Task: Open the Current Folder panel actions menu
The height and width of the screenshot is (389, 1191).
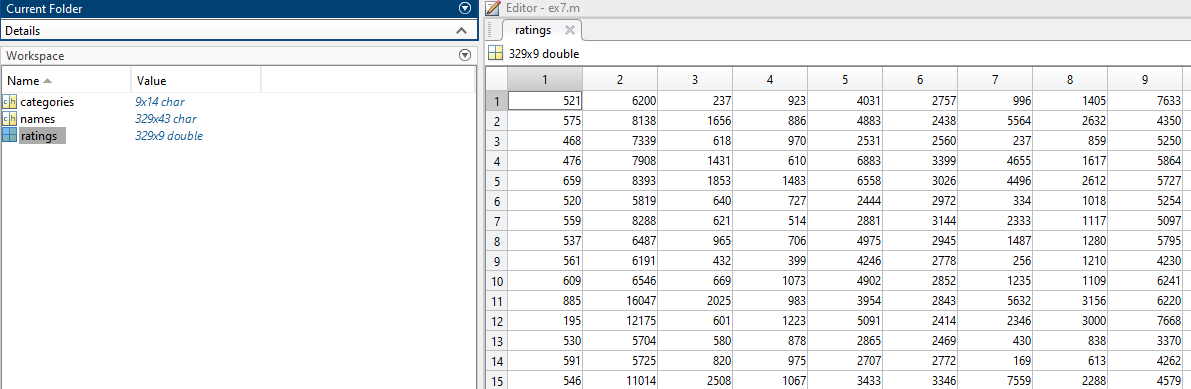Action: pos(465,8)
